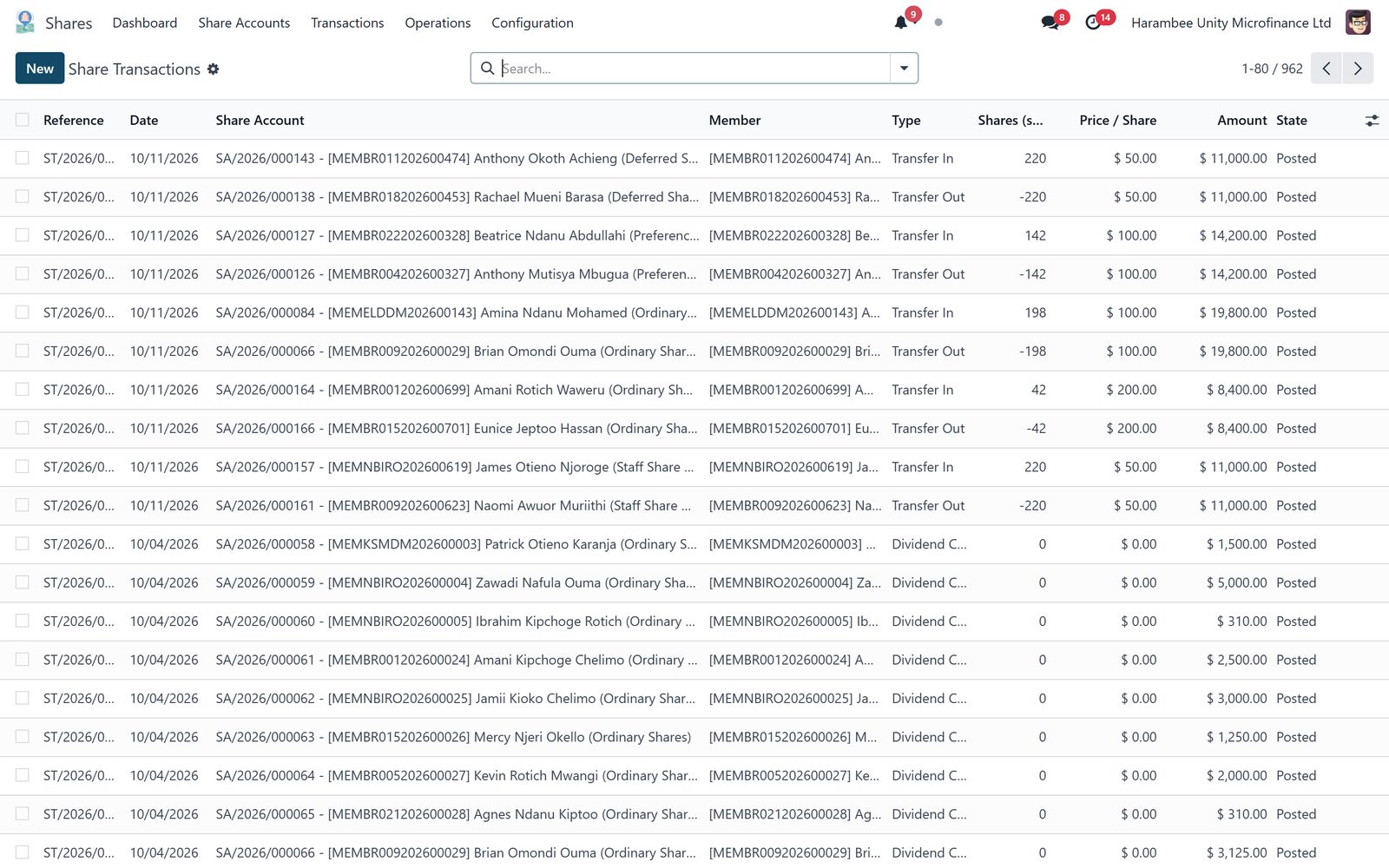Open the chat messages icon
This screenshot has height=868, width=1389.
click(x=1050, y=23)
